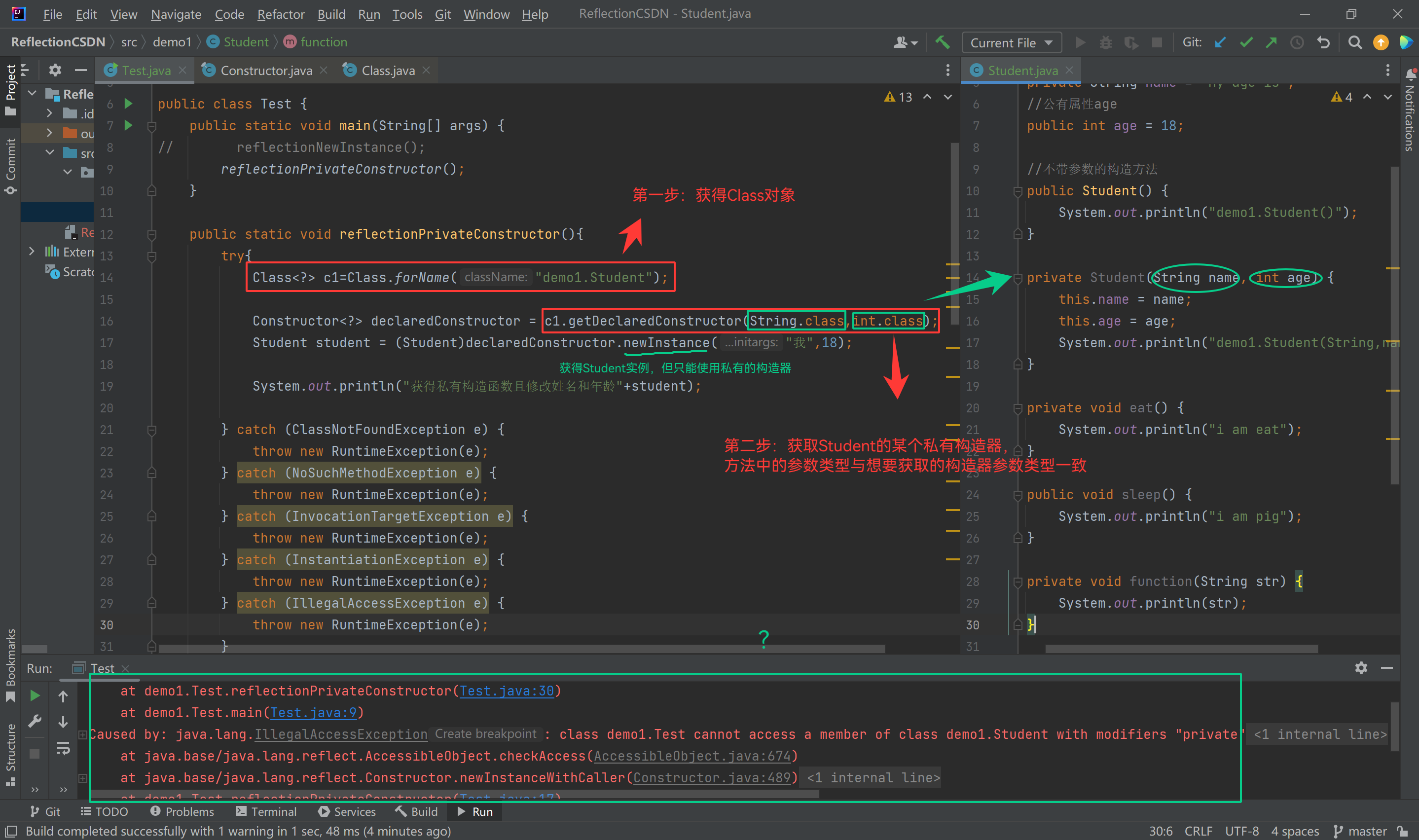Toggle soft-wrap in Run console
This screenshot has width=1419, height=840.
[63, 749]
